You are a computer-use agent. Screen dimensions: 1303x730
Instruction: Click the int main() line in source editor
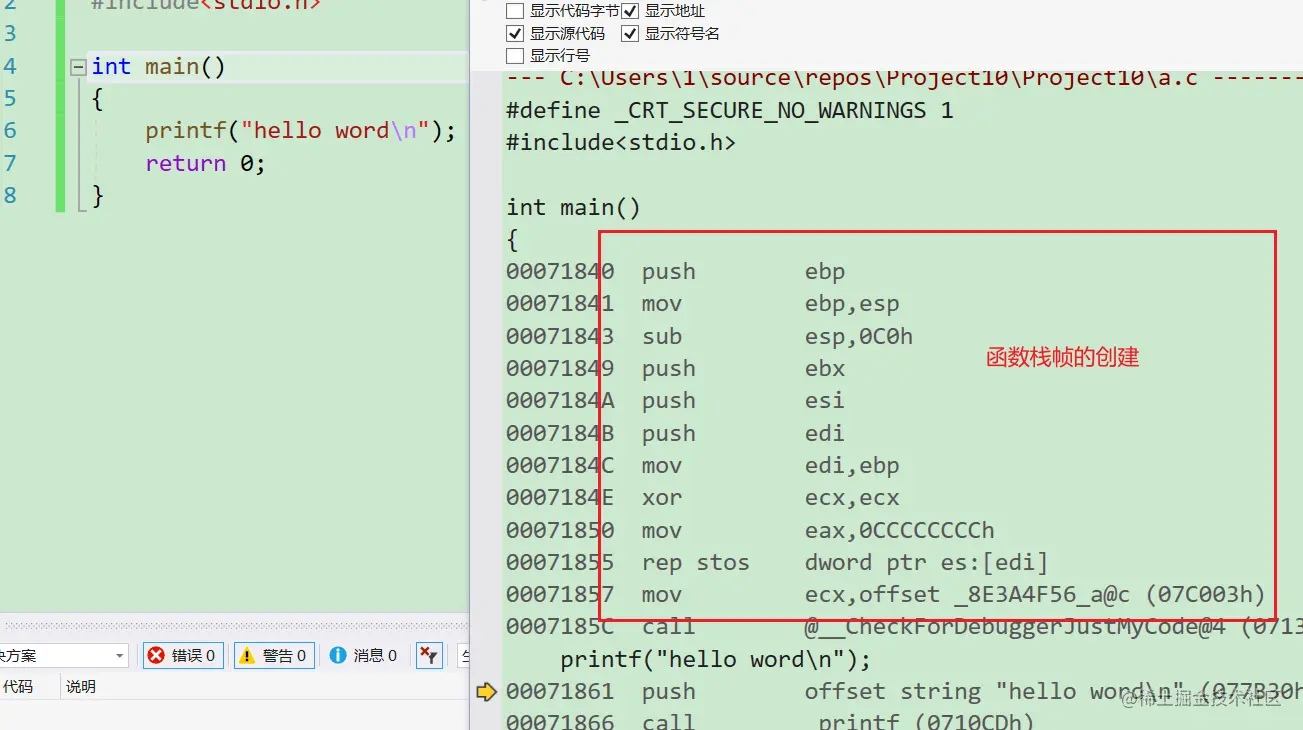pyautogui.click(x=159, y=67)
